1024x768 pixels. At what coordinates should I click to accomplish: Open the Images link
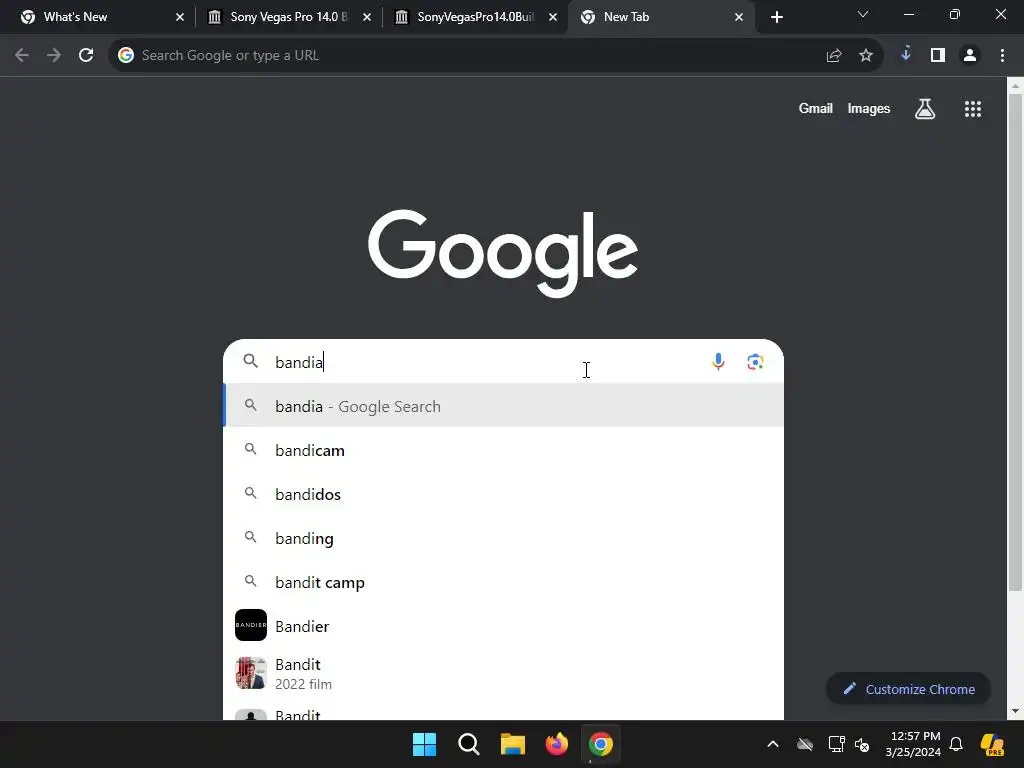click(869, 109)
